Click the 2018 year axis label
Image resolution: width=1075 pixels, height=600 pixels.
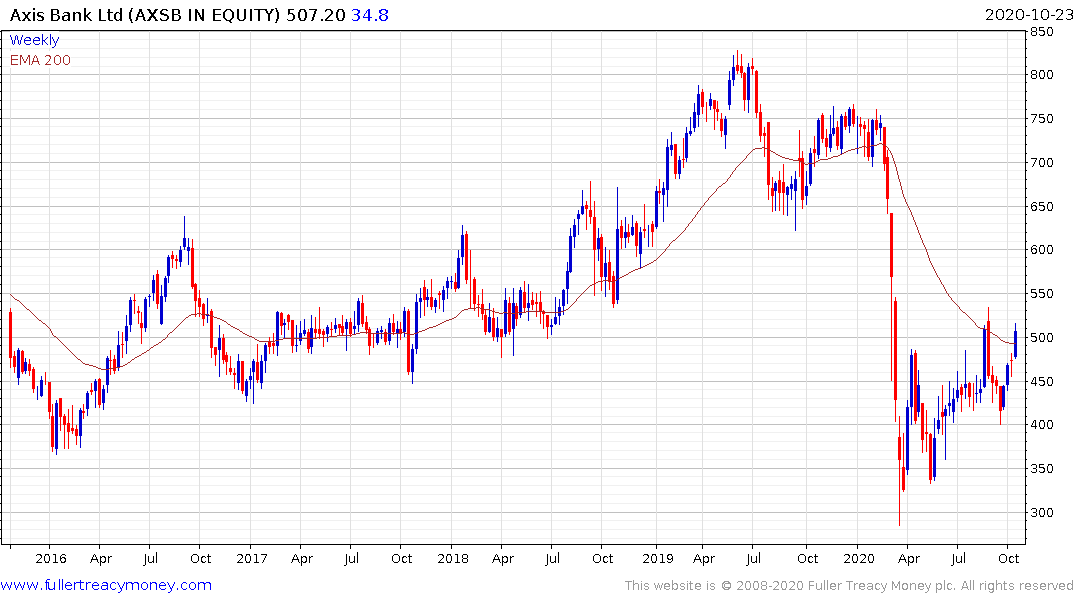tap(452, 558)
